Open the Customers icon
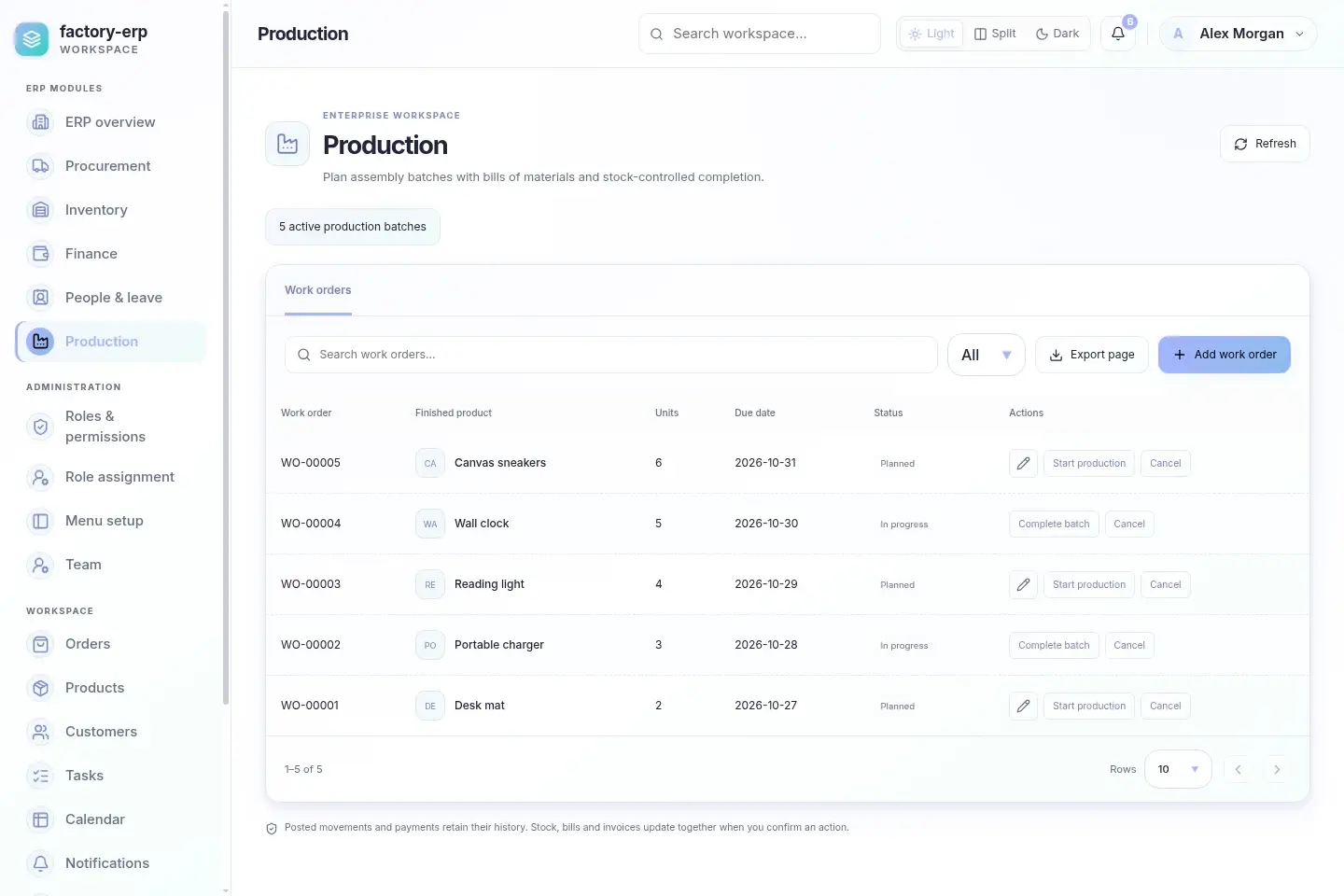1344x896 pixels. pos(41,732)
